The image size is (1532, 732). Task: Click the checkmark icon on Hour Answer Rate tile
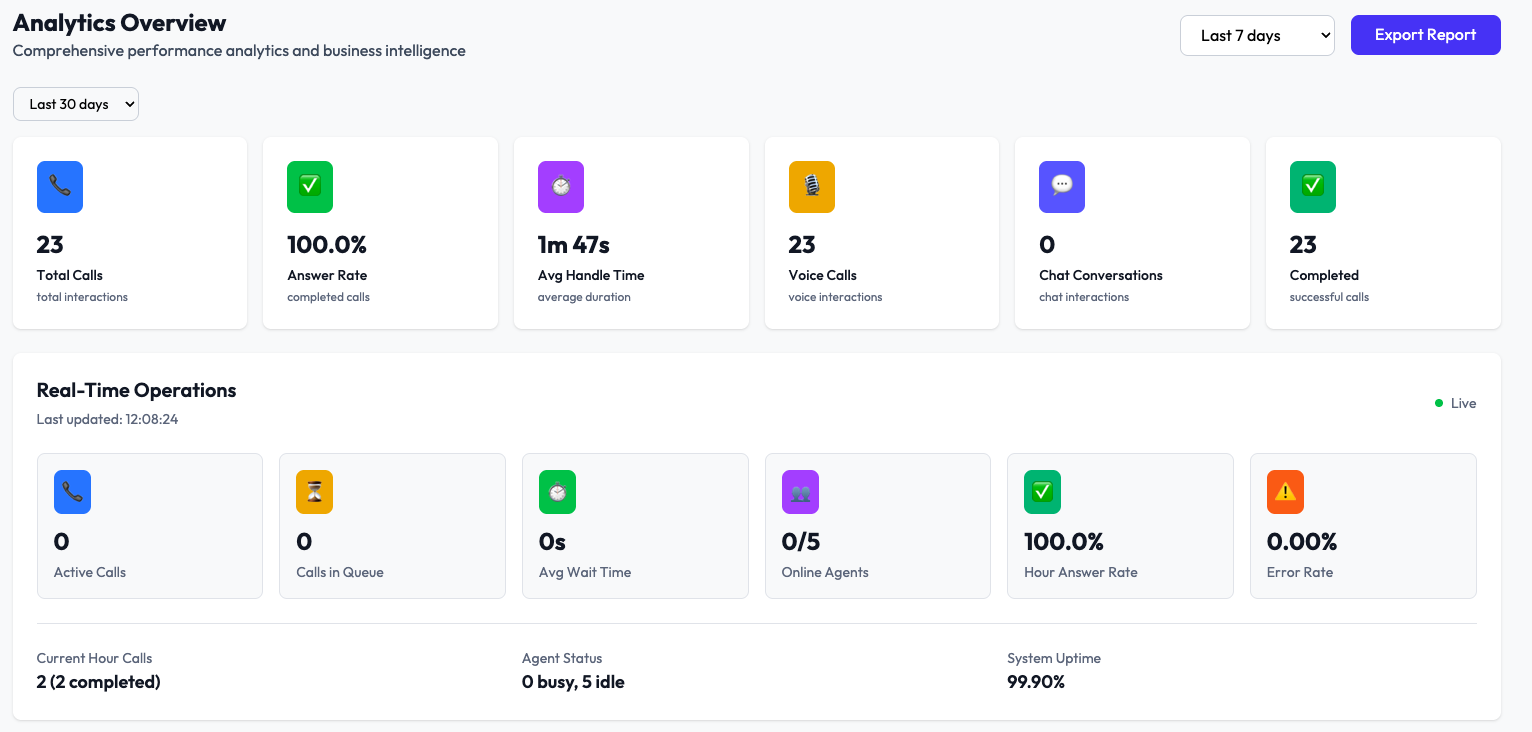tap(1043, 492)
